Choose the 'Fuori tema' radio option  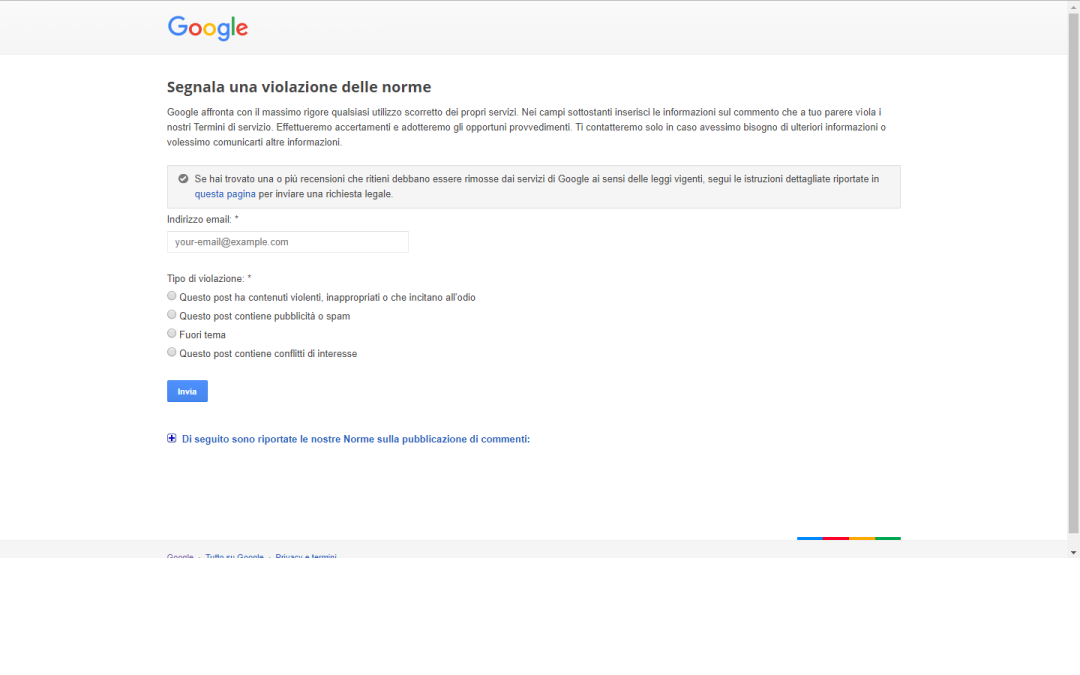[172, 334]
